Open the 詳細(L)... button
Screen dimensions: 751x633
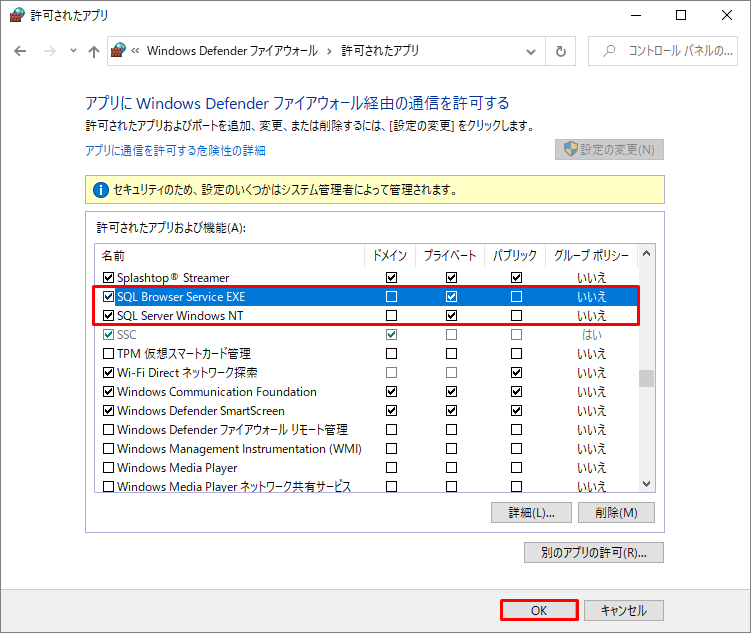click(x=531, y=513)
